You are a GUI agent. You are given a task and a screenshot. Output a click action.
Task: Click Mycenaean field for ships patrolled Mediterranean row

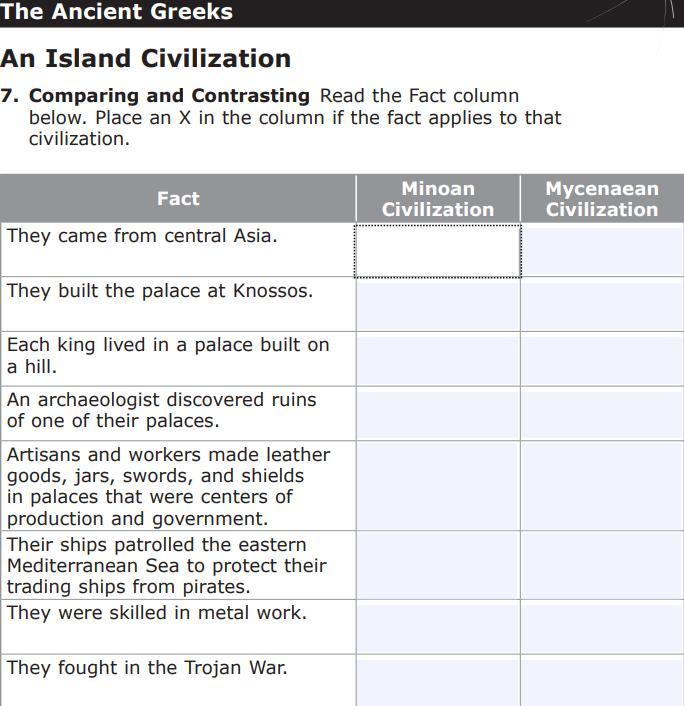pyautogui.click(x=602, y=566)
